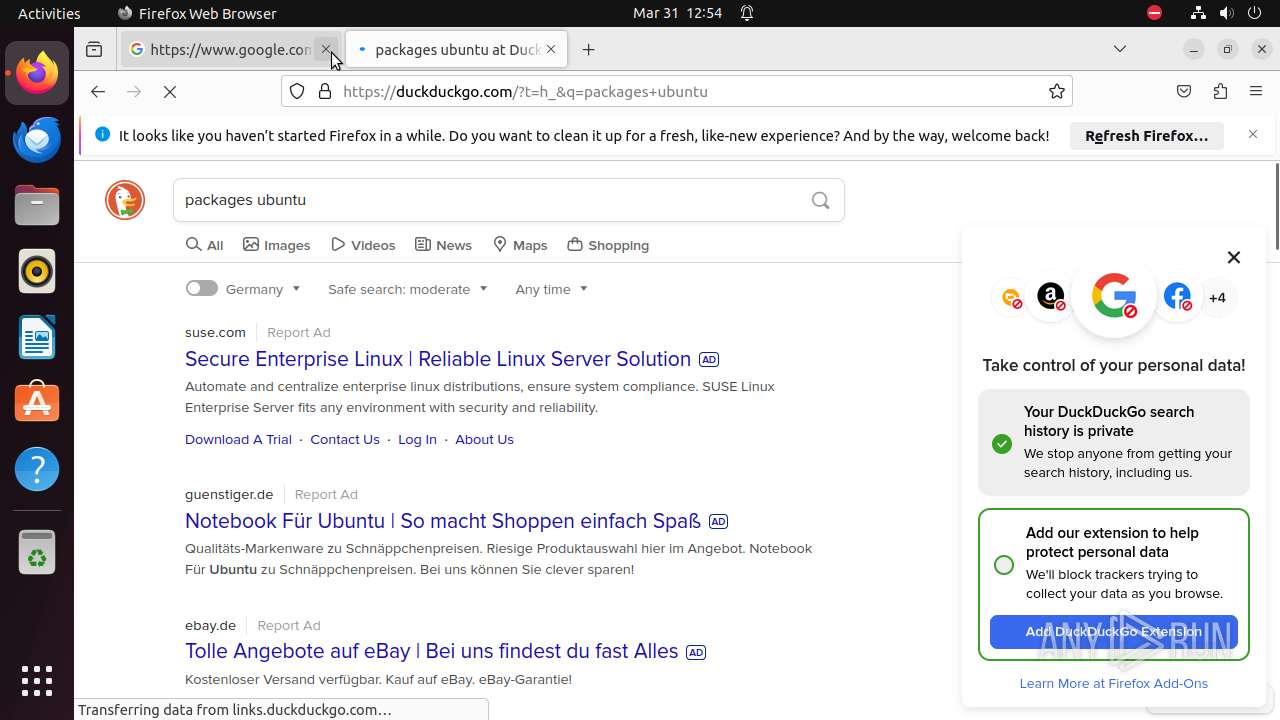Toggle the Germany region switch
1280x720 pixels.
[201, 288]
